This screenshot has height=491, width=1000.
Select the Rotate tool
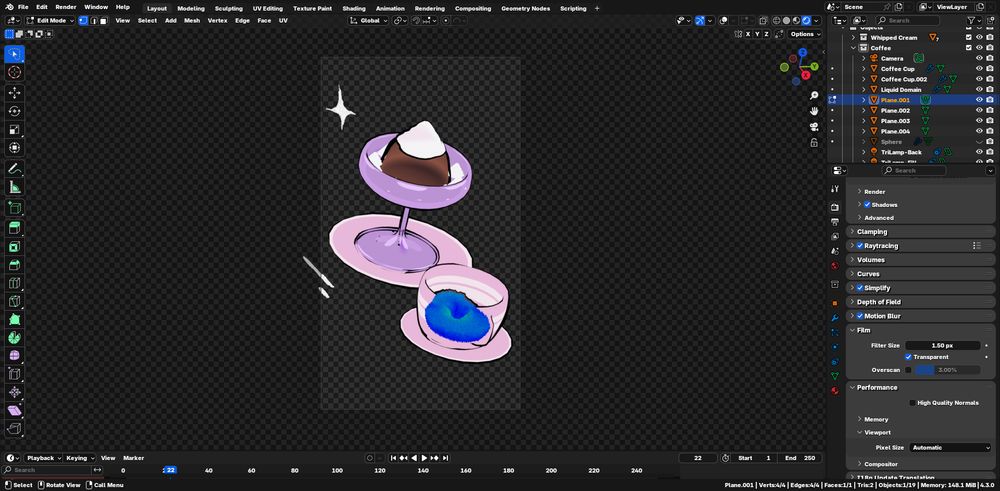coord(14,111)
